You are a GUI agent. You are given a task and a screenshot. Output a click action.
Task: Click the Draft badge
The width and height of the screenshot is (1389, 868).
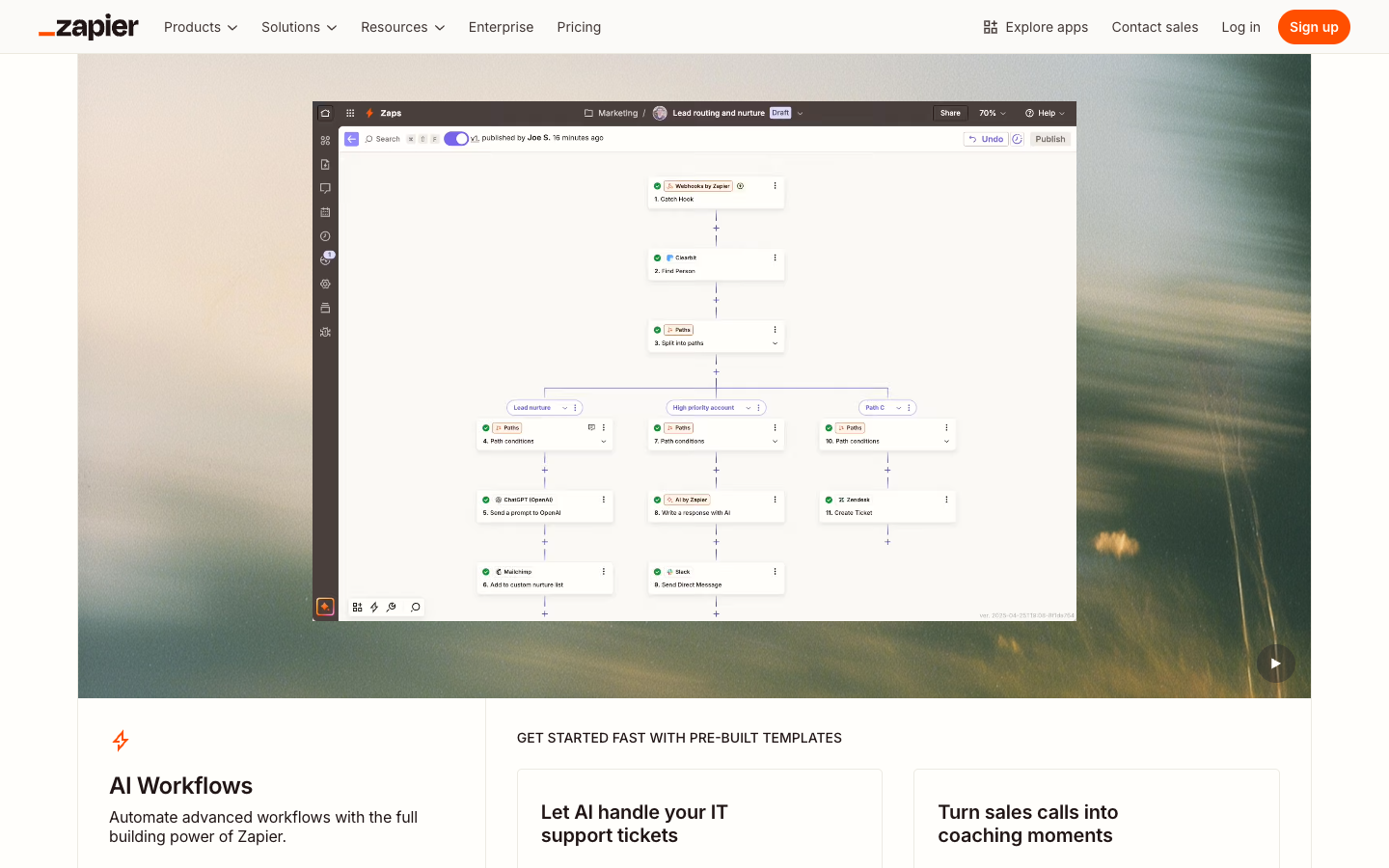tap(780, 113)
